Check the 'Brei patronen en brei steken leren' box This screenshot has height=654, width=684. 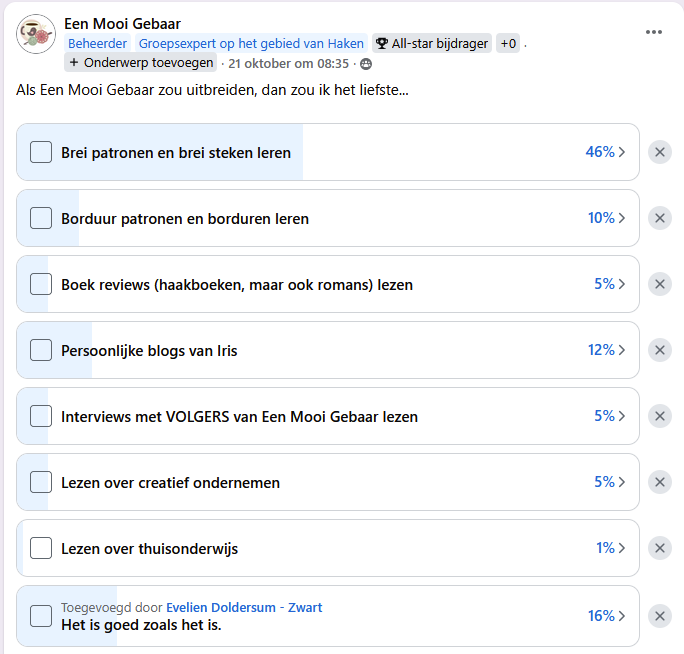pos(41,153)
